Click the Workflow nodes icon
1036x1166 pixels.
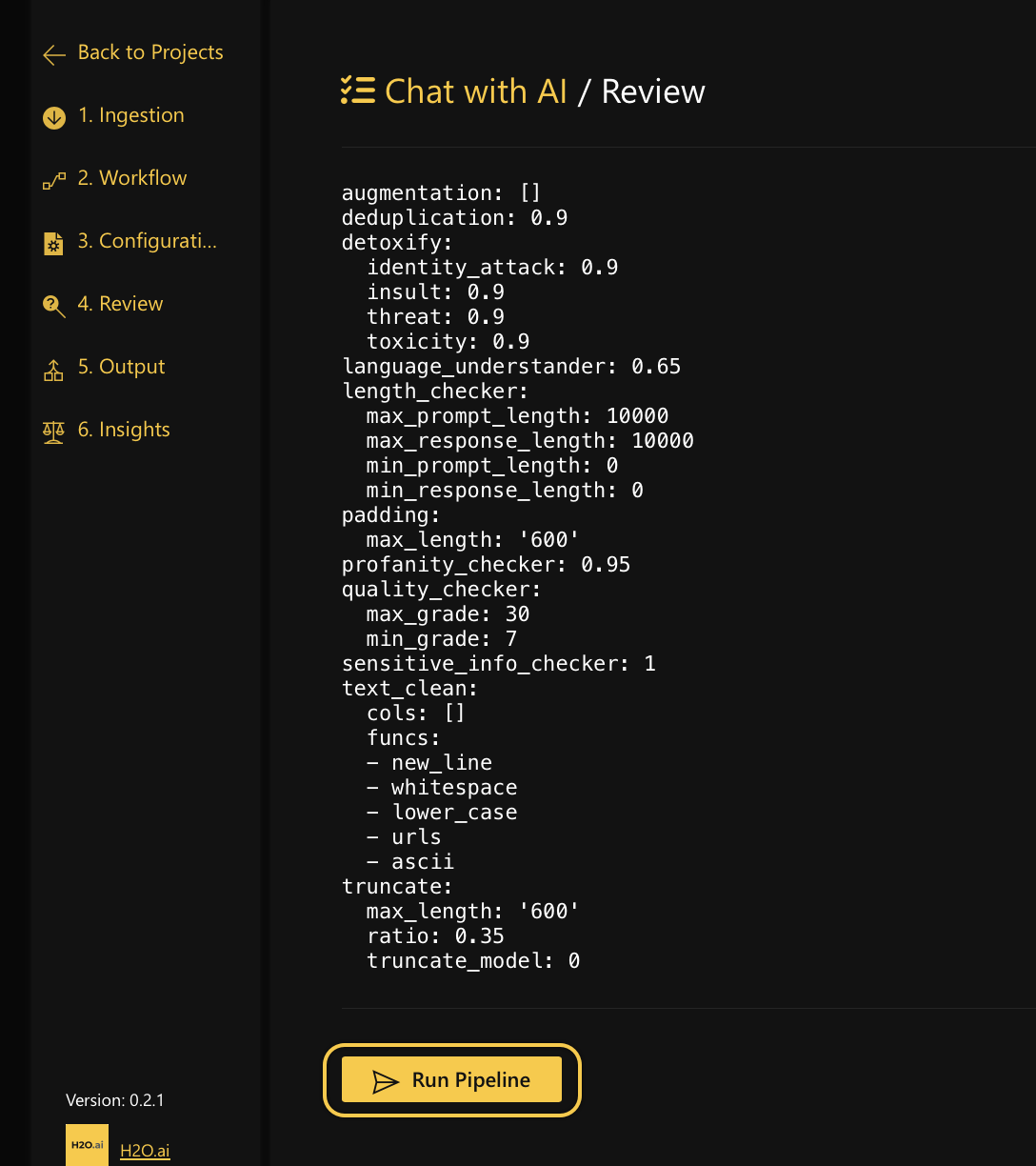(54, 180)
